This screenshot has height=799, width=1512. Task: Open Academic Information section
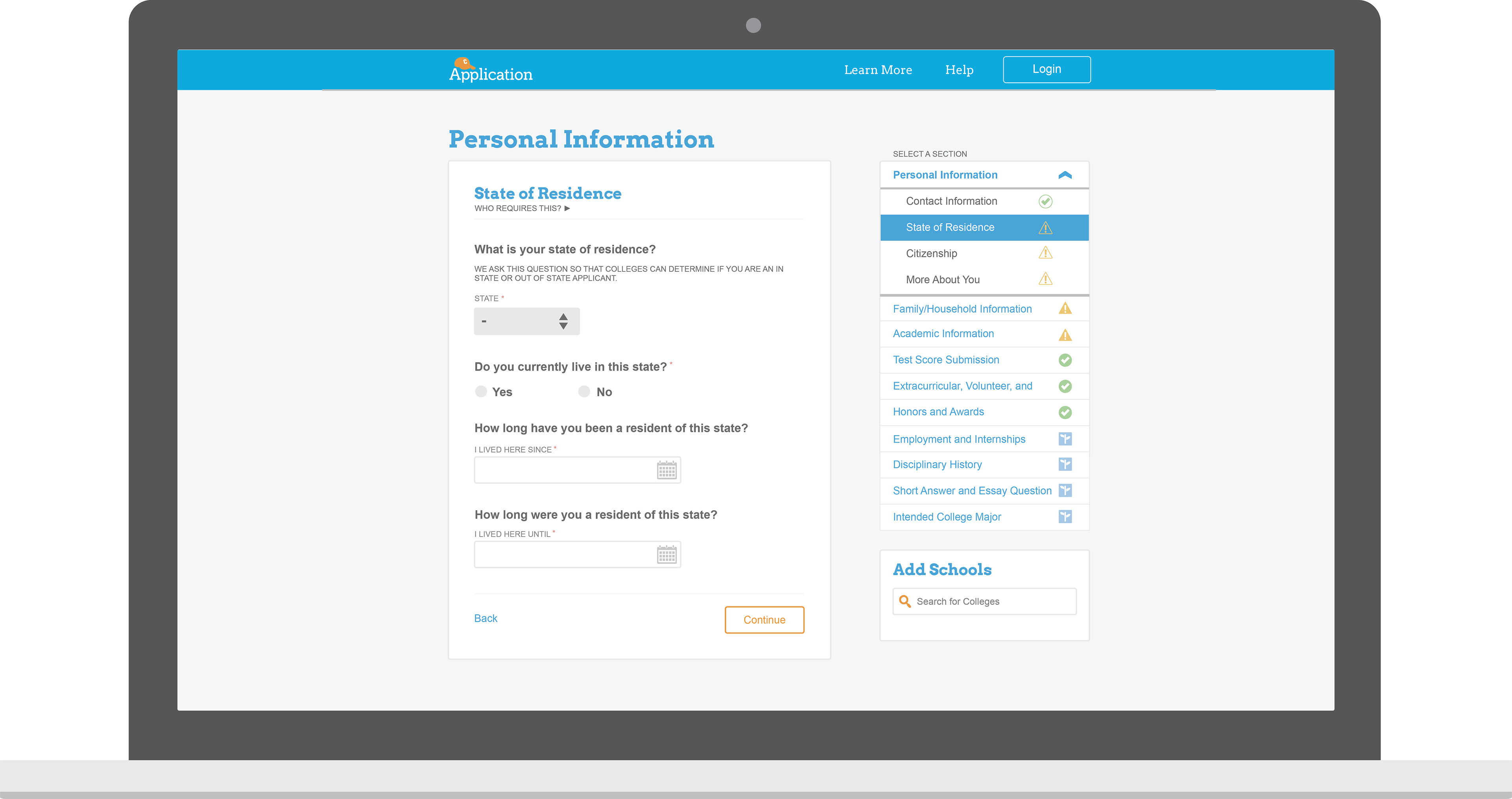(984, 334)
